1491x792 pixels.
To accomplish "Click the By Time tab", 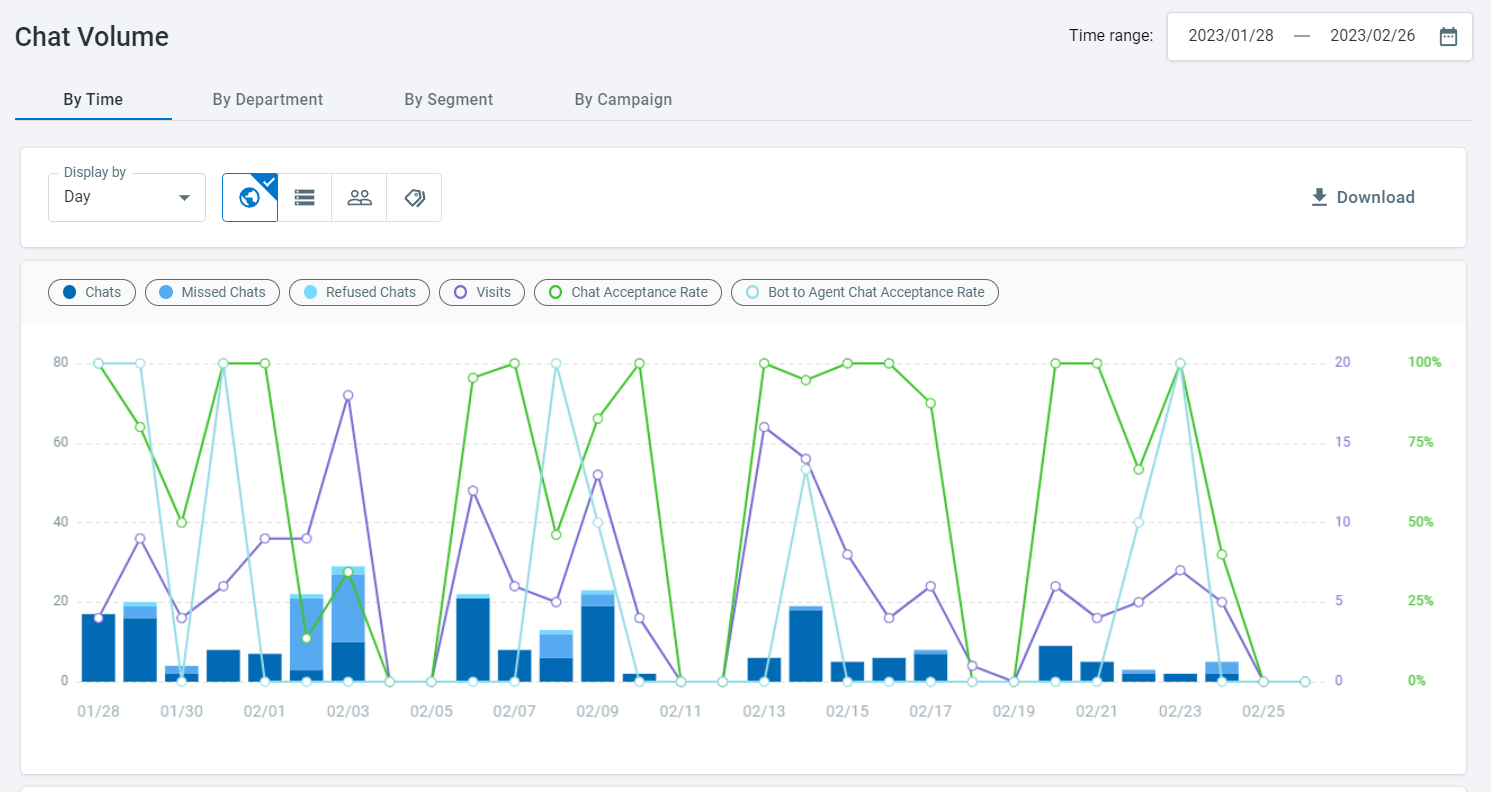I will click(x=93, y=99).
